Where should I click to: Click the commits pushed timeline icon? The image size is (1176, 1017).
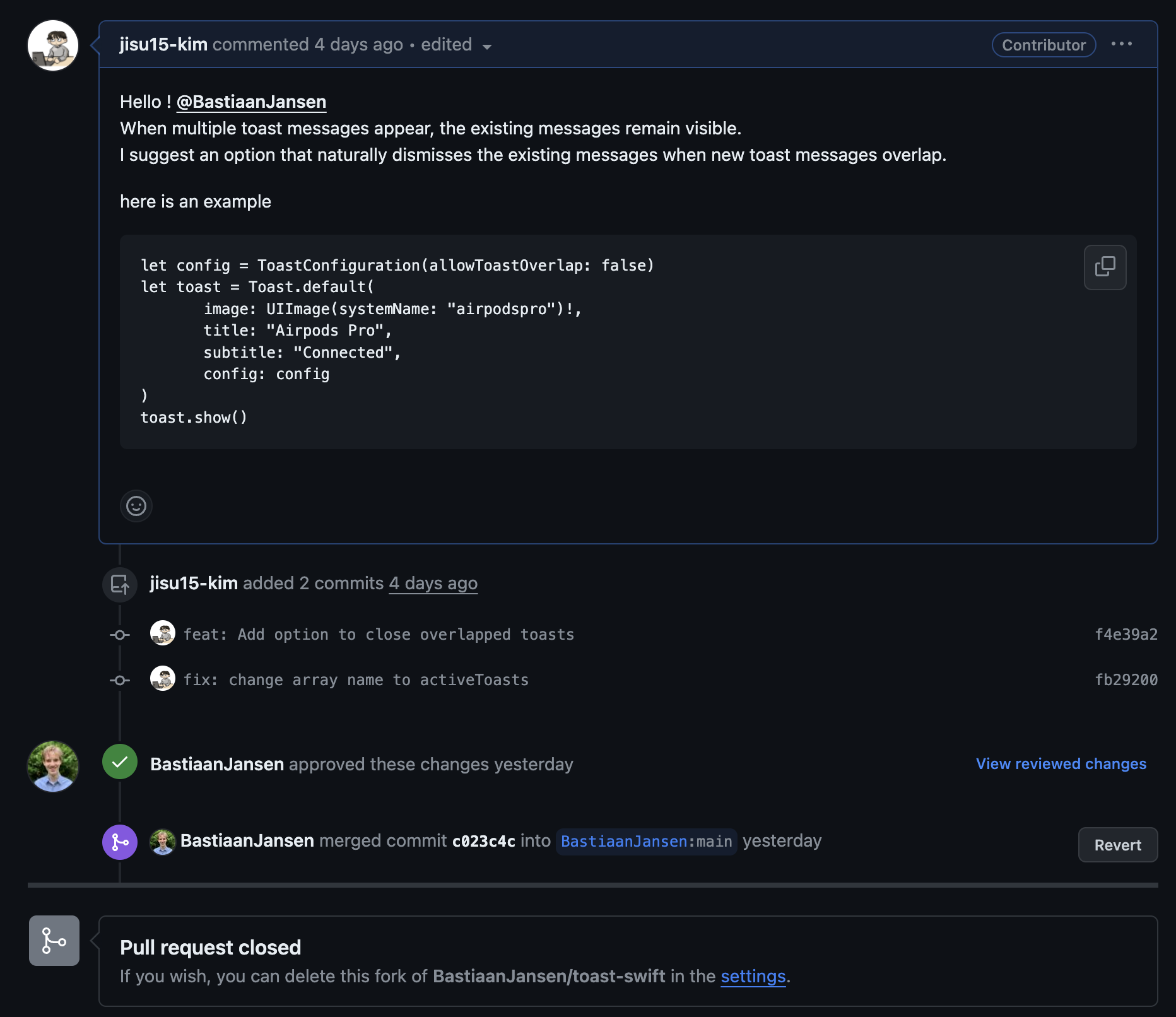[120, 584]
